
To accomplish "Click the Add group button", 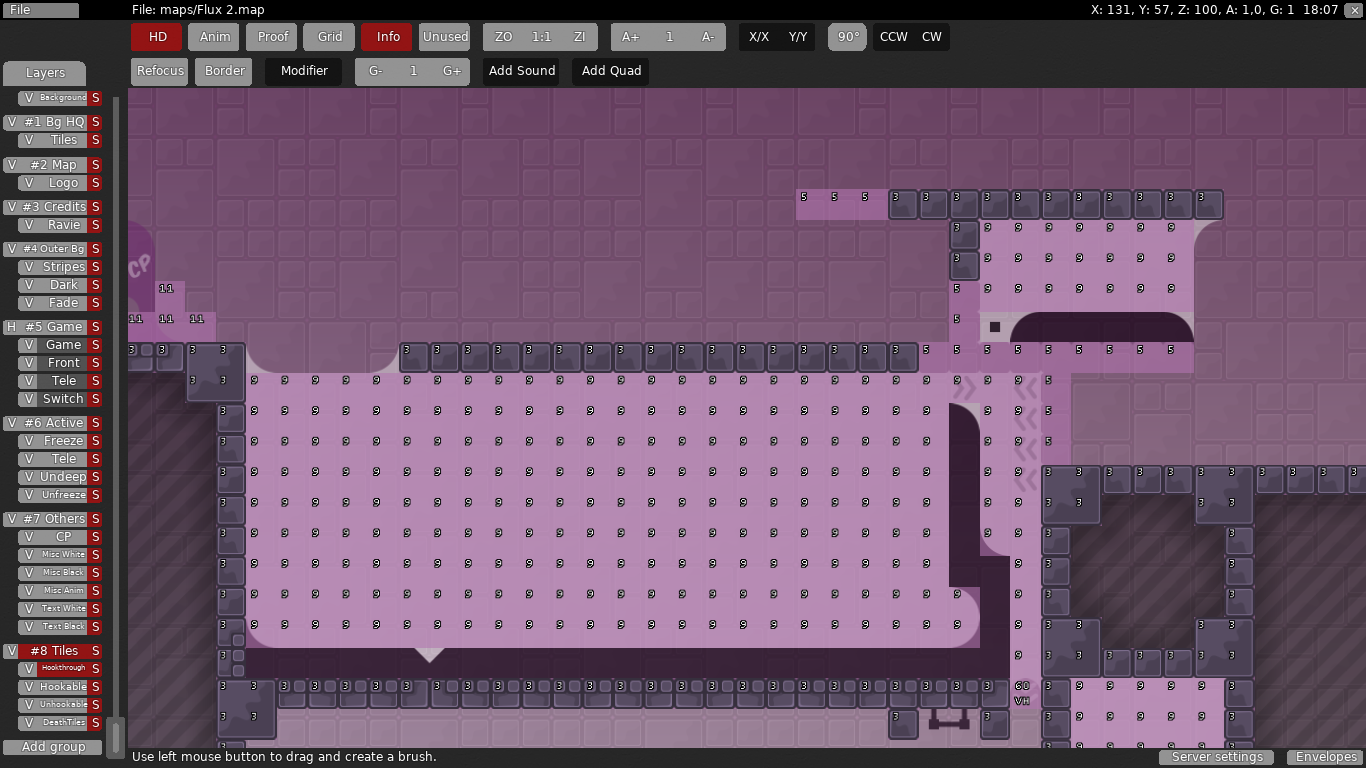I will click(x=53, y=747).
